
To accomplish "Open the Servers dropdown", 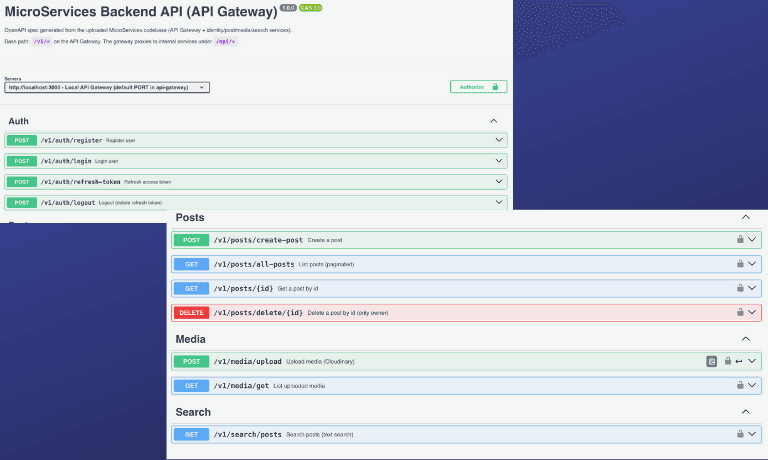I will (x=107, y=87).
